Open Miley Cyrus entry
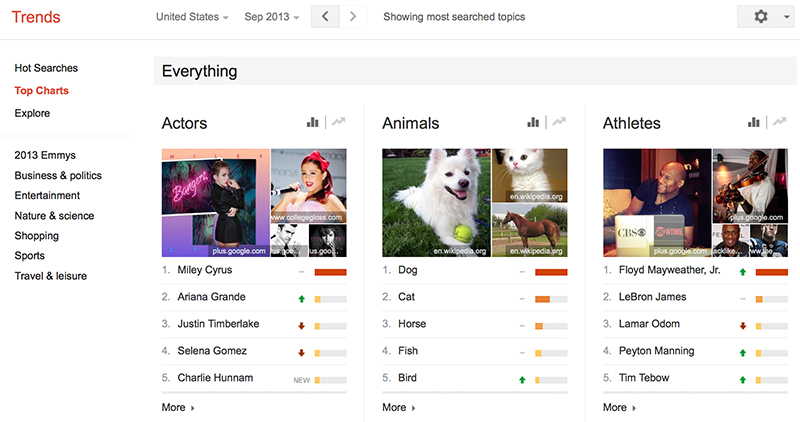Screen dimensions: 800x422 tap(205, 270)
